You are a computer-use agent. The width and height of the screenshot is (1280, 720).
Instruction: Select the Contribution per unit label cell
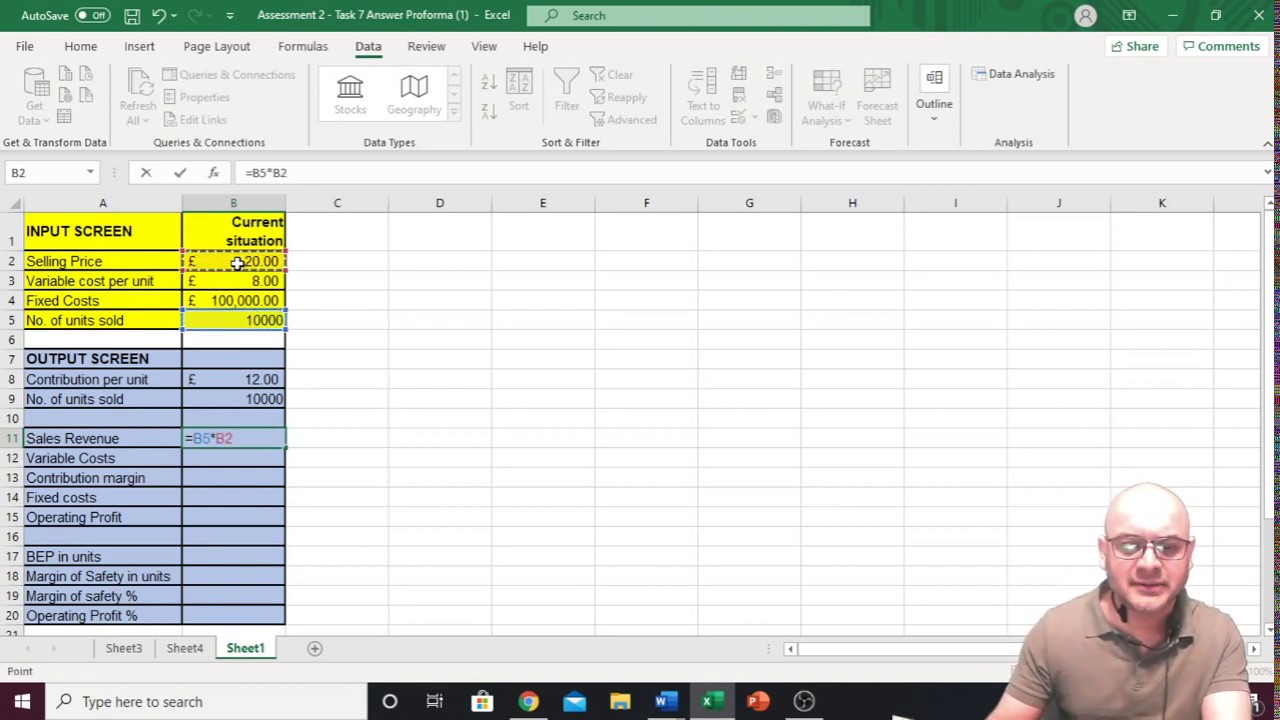pos(102,379)
